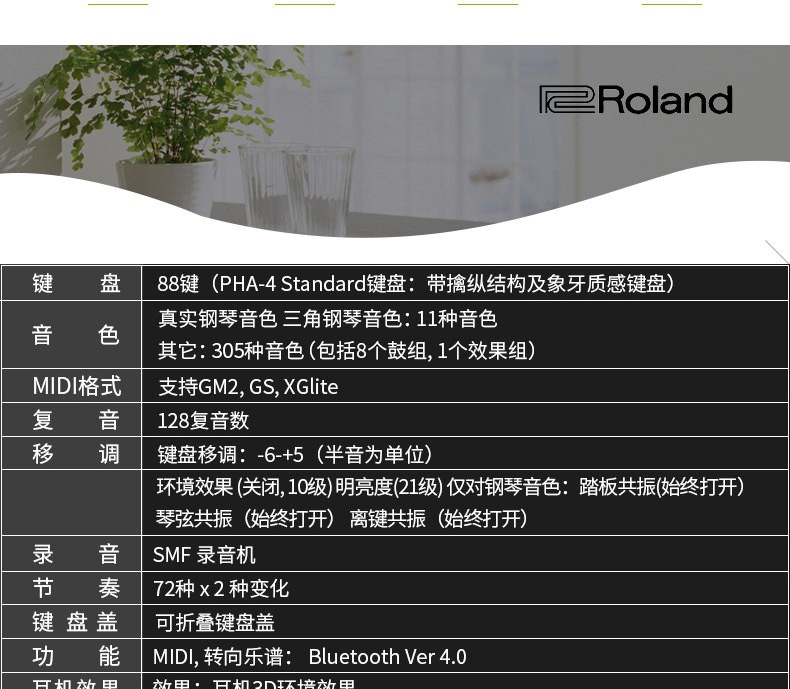Click the 72种 x 2 种变化 value
Viewport: 790px width, 689px height.
coord(221,588)
